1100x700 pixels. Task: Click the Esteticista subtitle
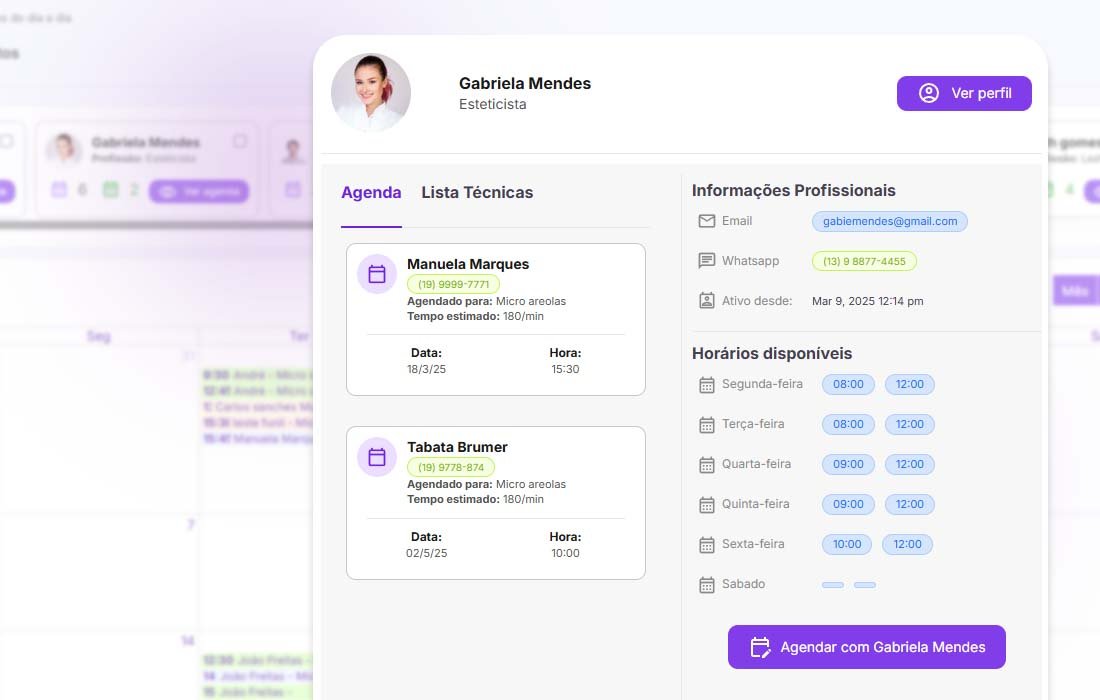point(492,104)
